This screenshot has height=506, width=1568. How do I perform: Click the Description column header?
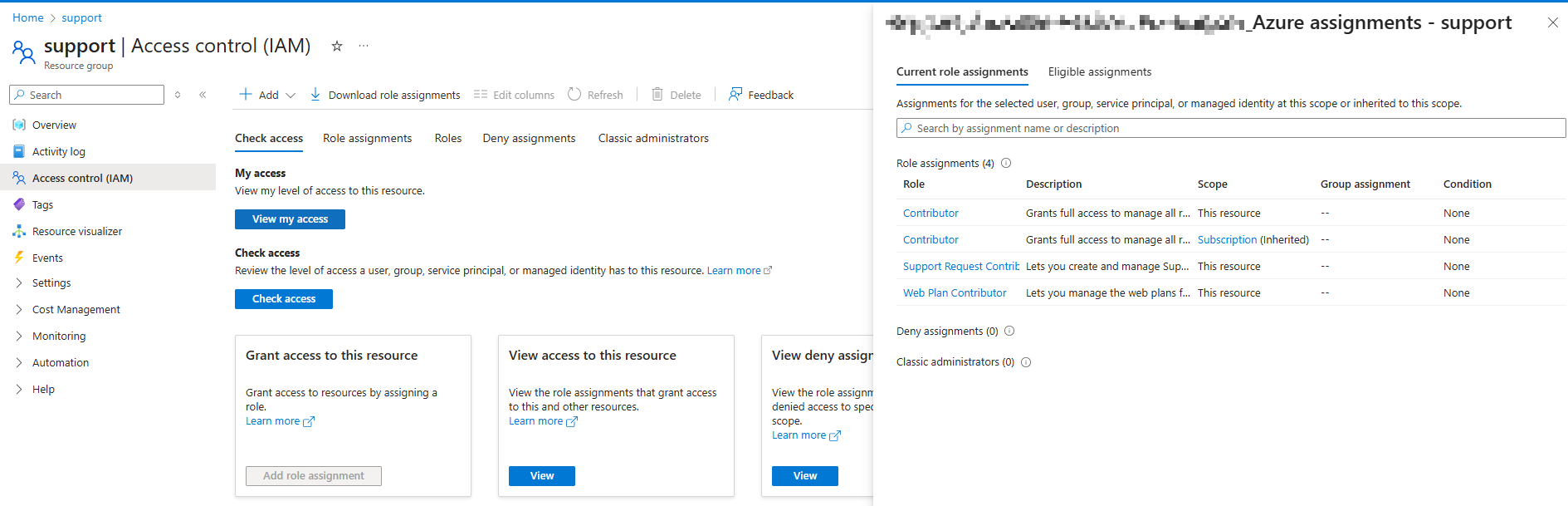tap(1054, 184)
